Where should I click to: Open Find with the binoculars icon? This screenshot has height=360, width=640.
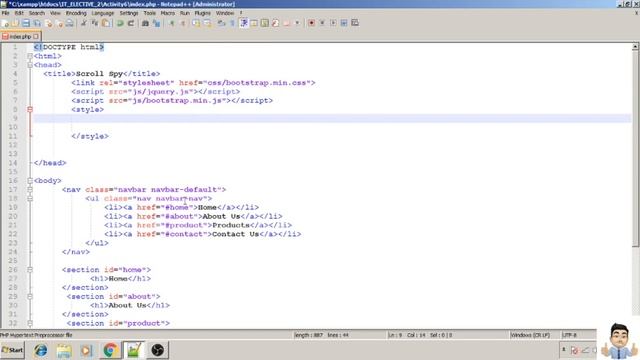tap(145, 23)
